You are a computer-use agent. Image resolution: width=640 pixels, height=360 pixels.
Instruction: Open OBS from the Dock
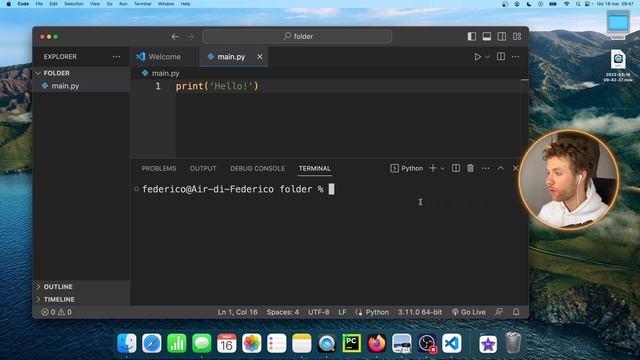coord(427,343)
